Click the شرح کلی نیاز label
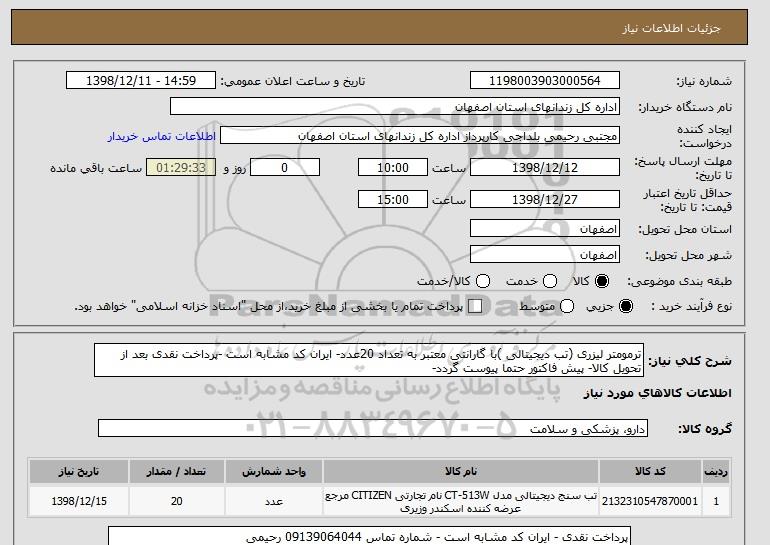The height and width of the screenshot is (545, 770). (690, 361)
